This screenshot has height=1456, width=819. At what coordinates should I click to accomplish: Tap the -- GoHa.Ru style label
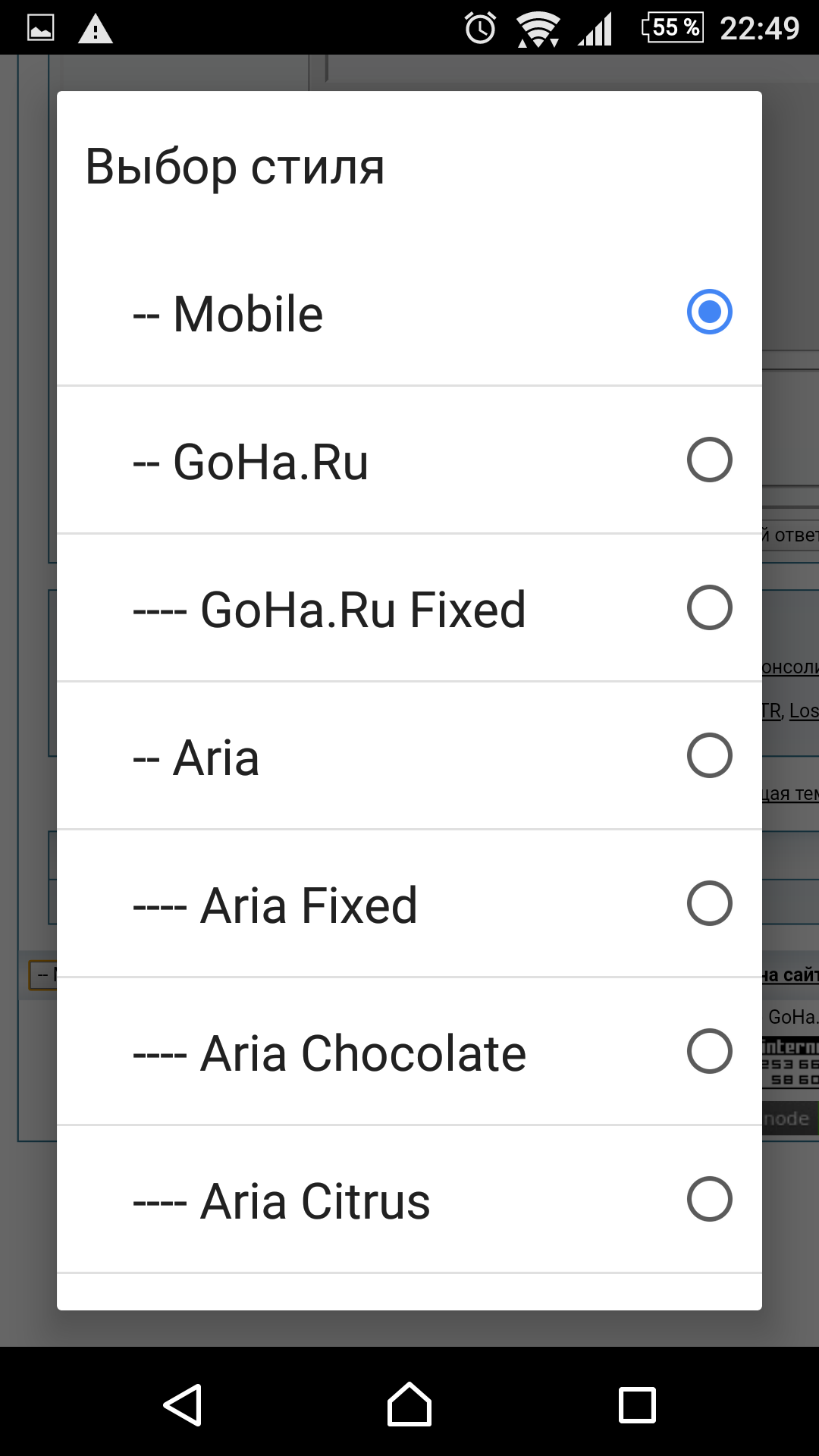point(250,461)
